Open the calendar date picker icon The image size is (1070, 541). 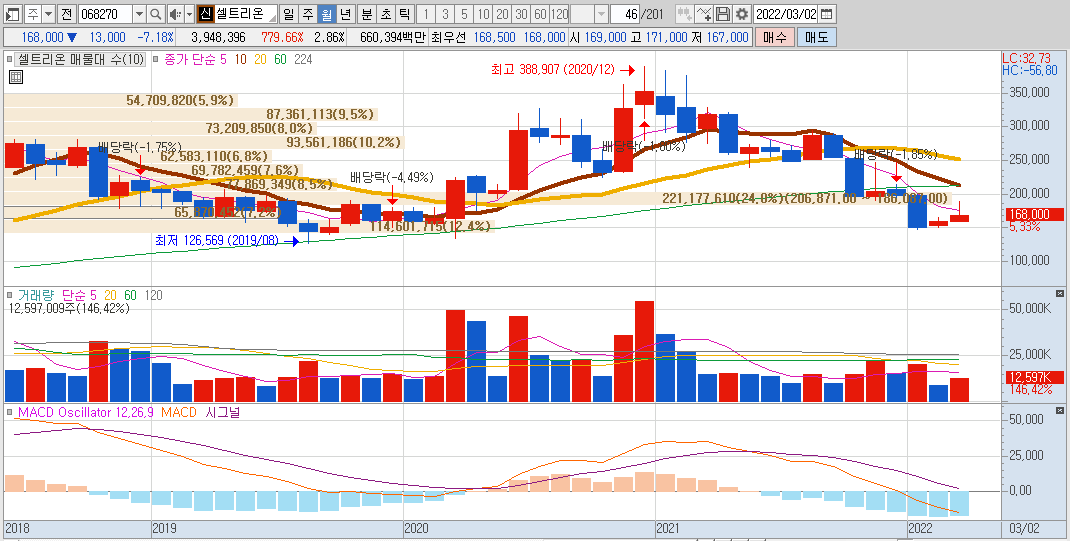(x=826, y=14)
